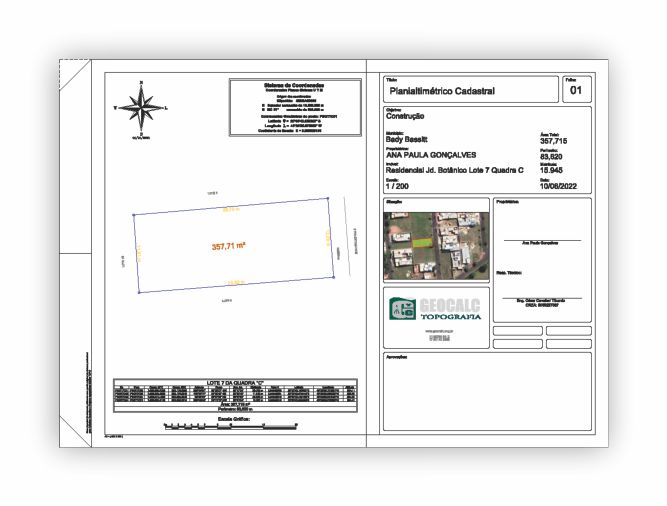Click the LOTE 7 DA QUADRA "C" table header
This screenshot has height=506, width=667.
(232, 381)
